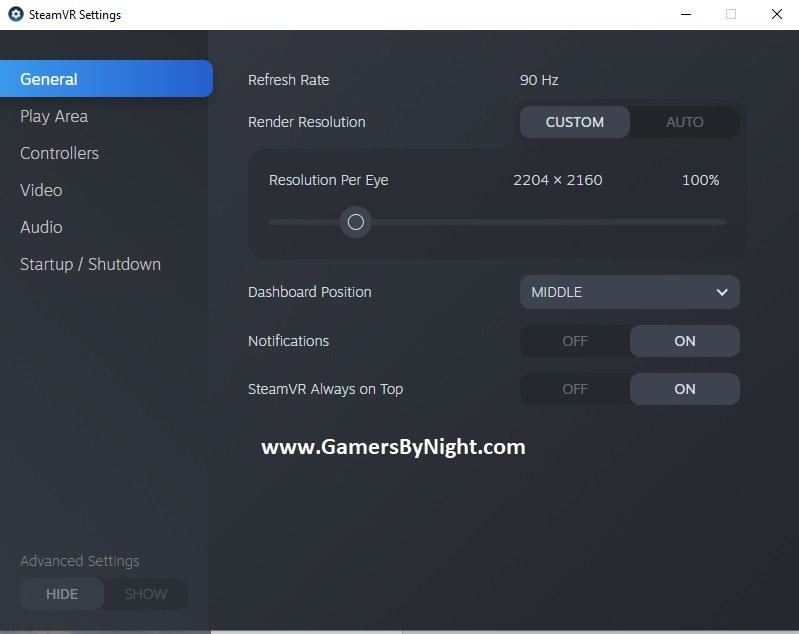Screen dimensions: 799x634
Task: Click the 90 Hz refresh rate value
Action: [539, 80]
